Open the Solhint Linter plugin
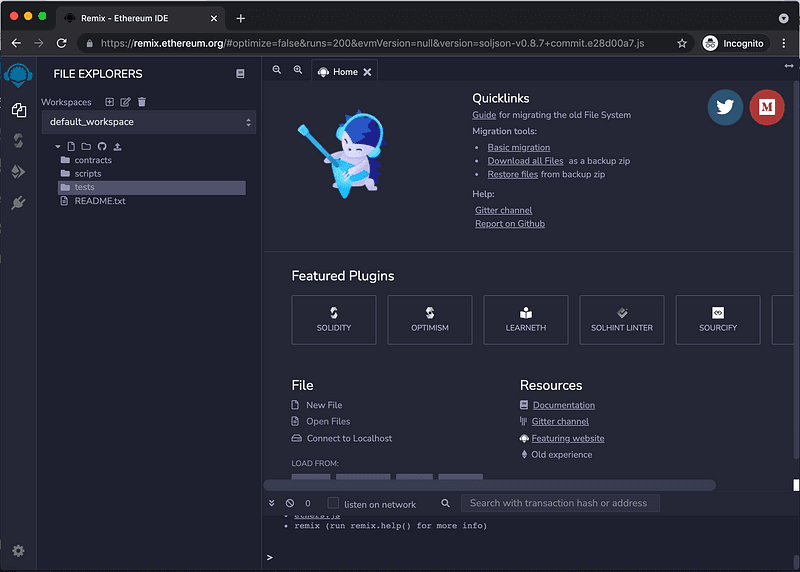Image resolution: width=800 pixels, height=572 pixels. click(622, 320)
